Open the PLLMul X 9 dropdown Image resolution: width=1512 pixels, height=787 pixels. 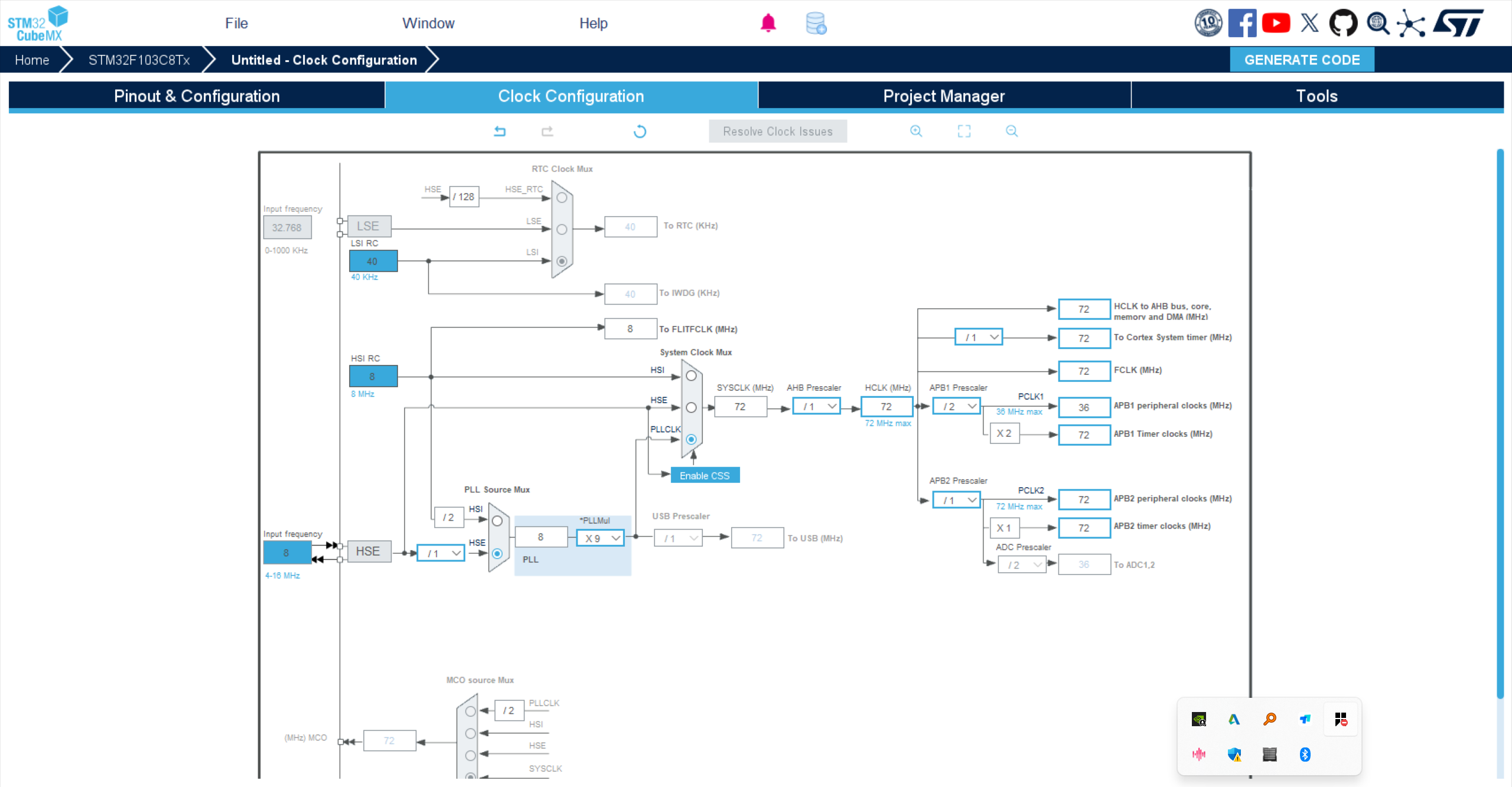tap(601, 538)
